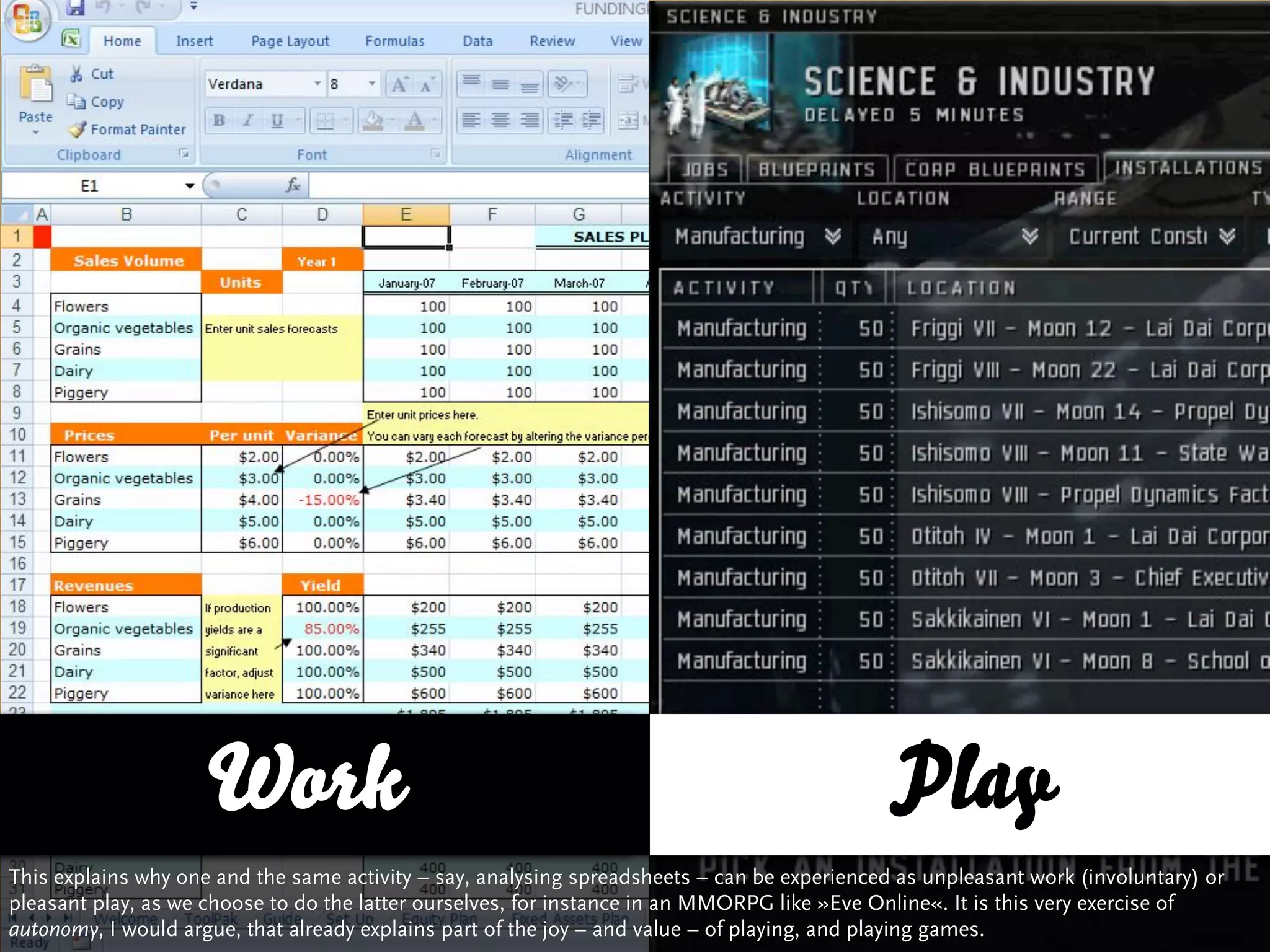Select the 85.00% yield cell for Organic vegetables

[x=322, y=628]
